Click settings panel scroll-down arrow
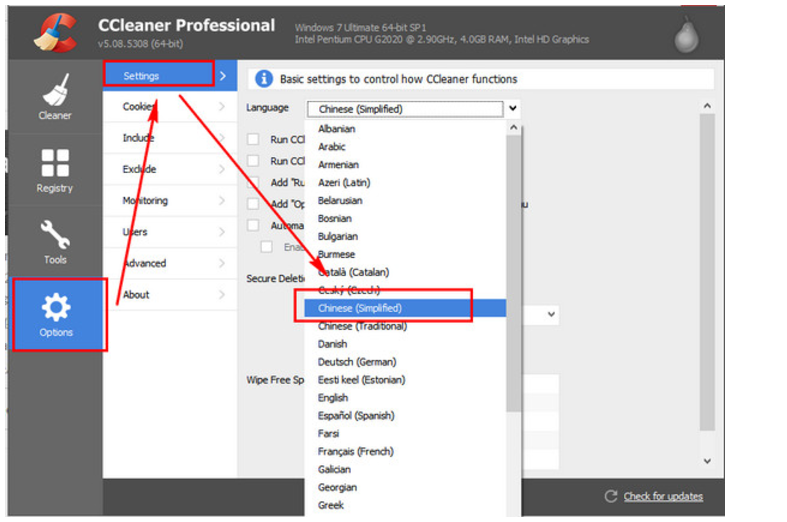 coord(707,461)
